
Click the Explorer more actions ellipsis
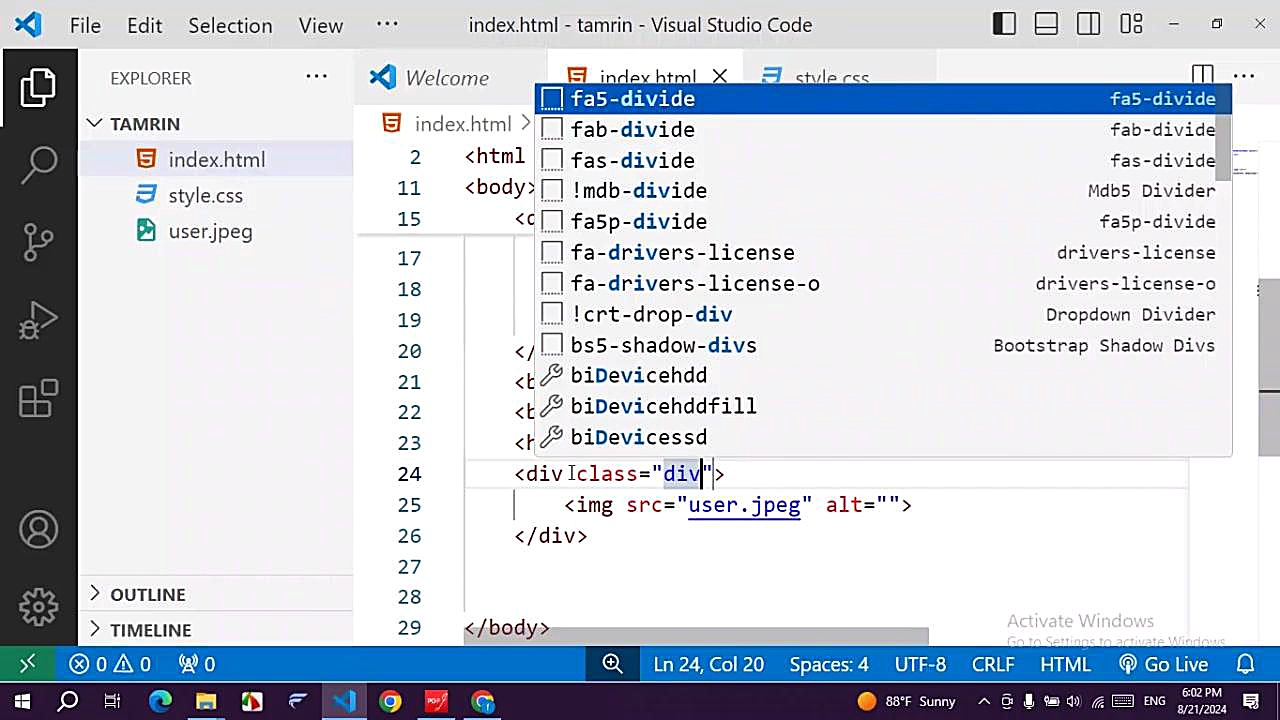point(317,77)
